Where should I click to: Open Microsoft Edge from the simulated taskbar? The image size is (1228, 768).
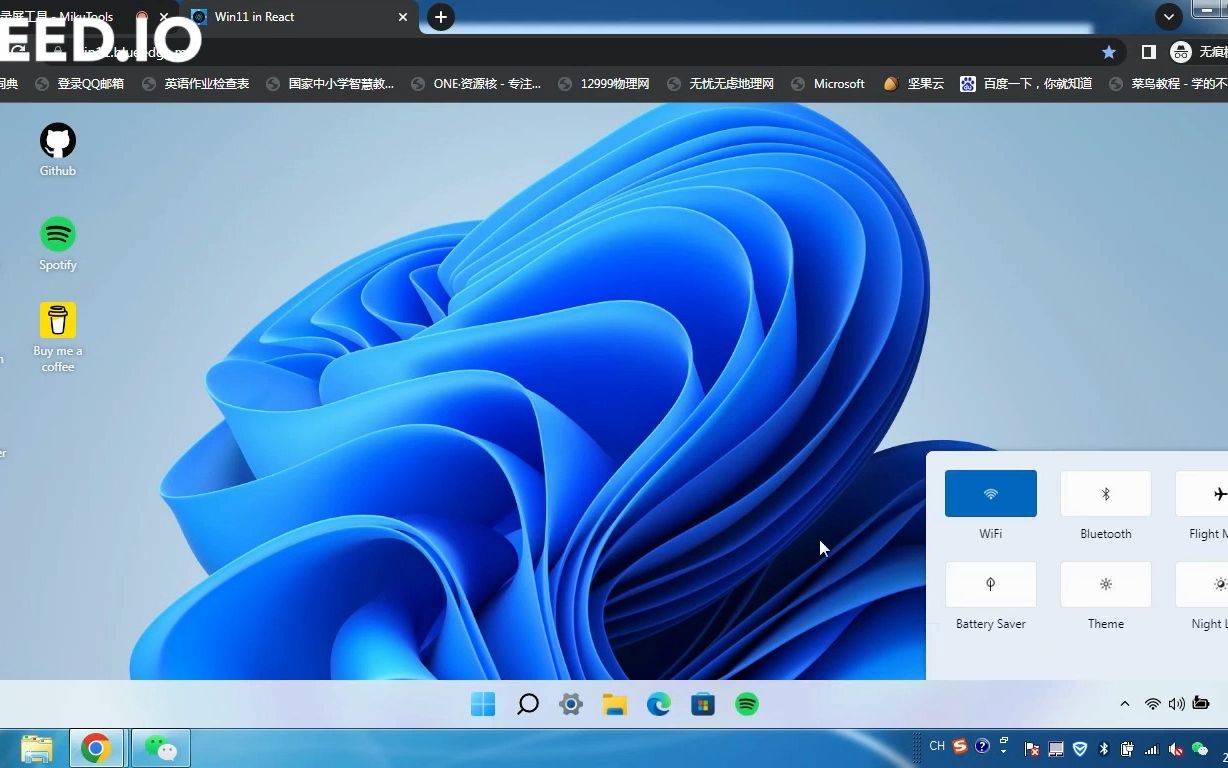pyautogui.click(x=659, y=704)
